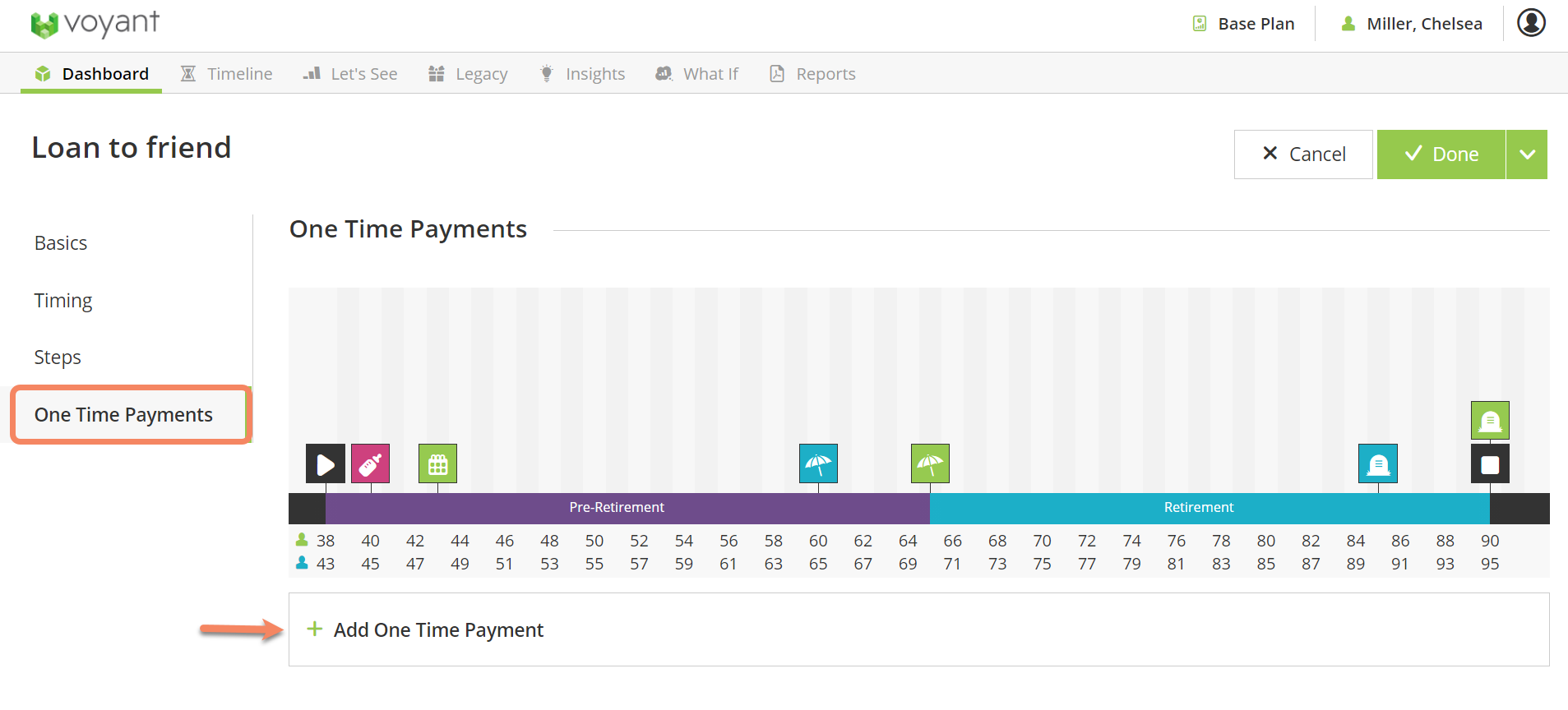Open the What If tab
Viewport: 1568px width, 710px height.
pyautogui.click(x=697, y=74)
